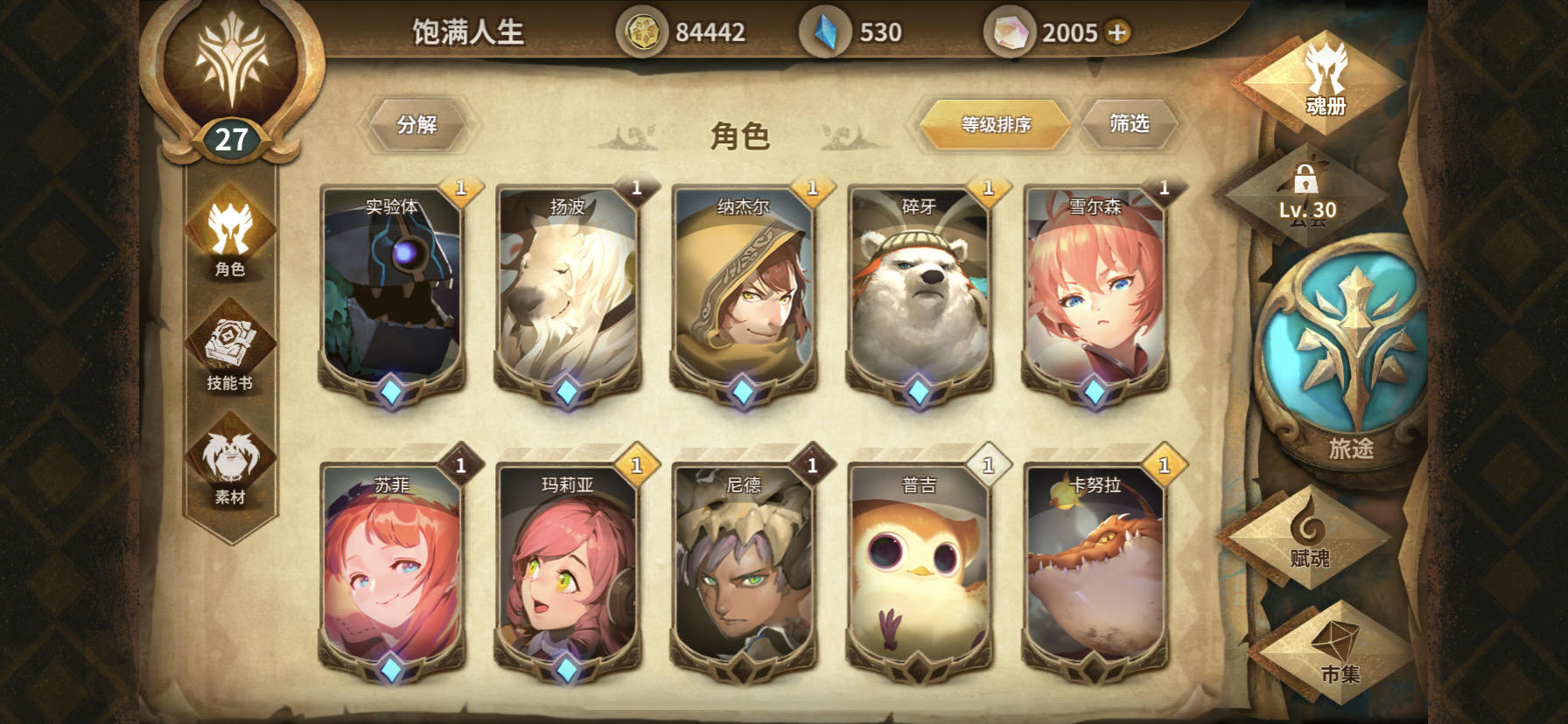Click the 分解 decompose button
Viewport: 1568px width, 724px height.
click(416, 124)
